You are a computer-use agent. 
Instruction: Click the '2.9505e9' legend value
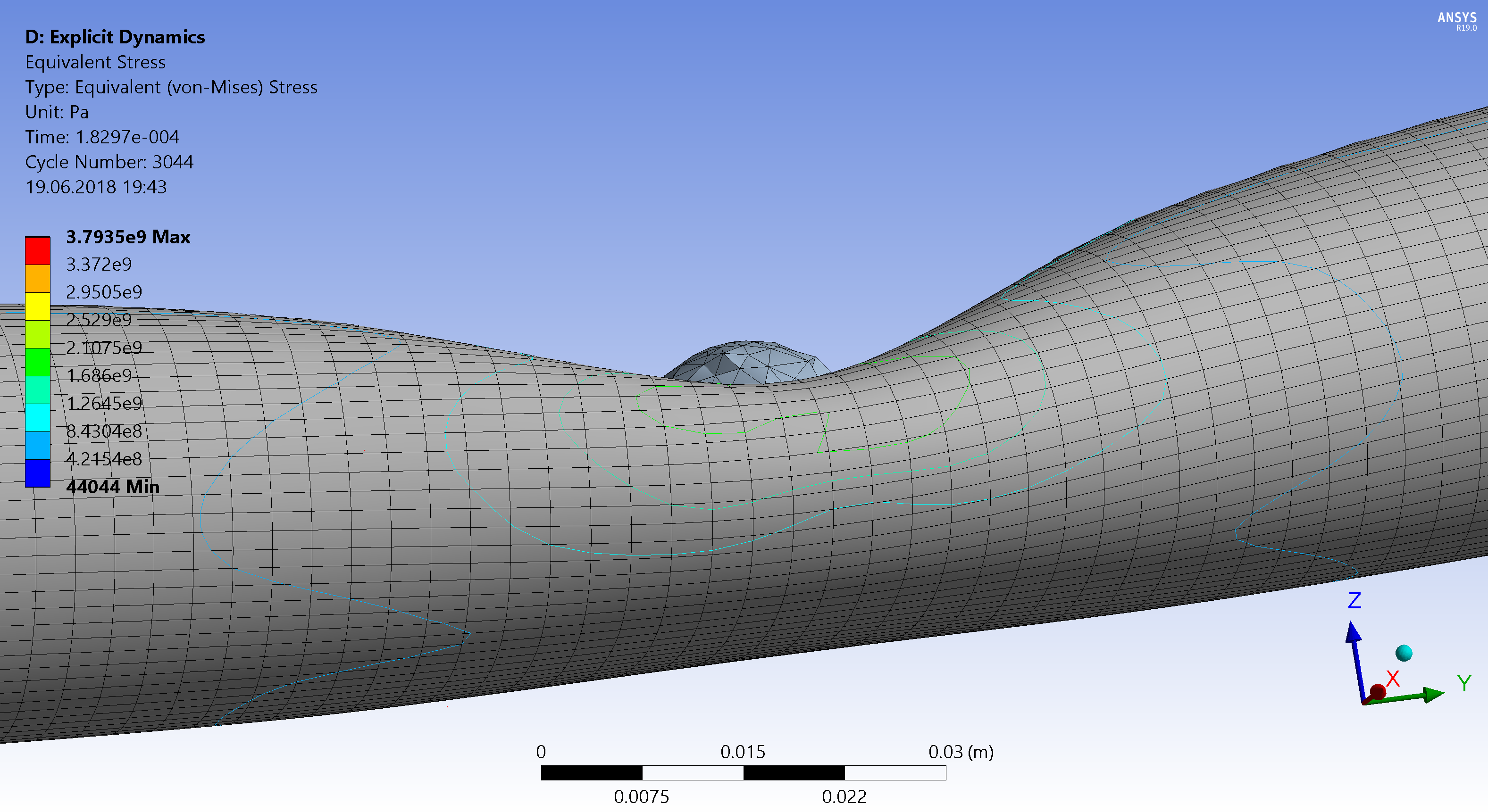[x=104, y=292]
